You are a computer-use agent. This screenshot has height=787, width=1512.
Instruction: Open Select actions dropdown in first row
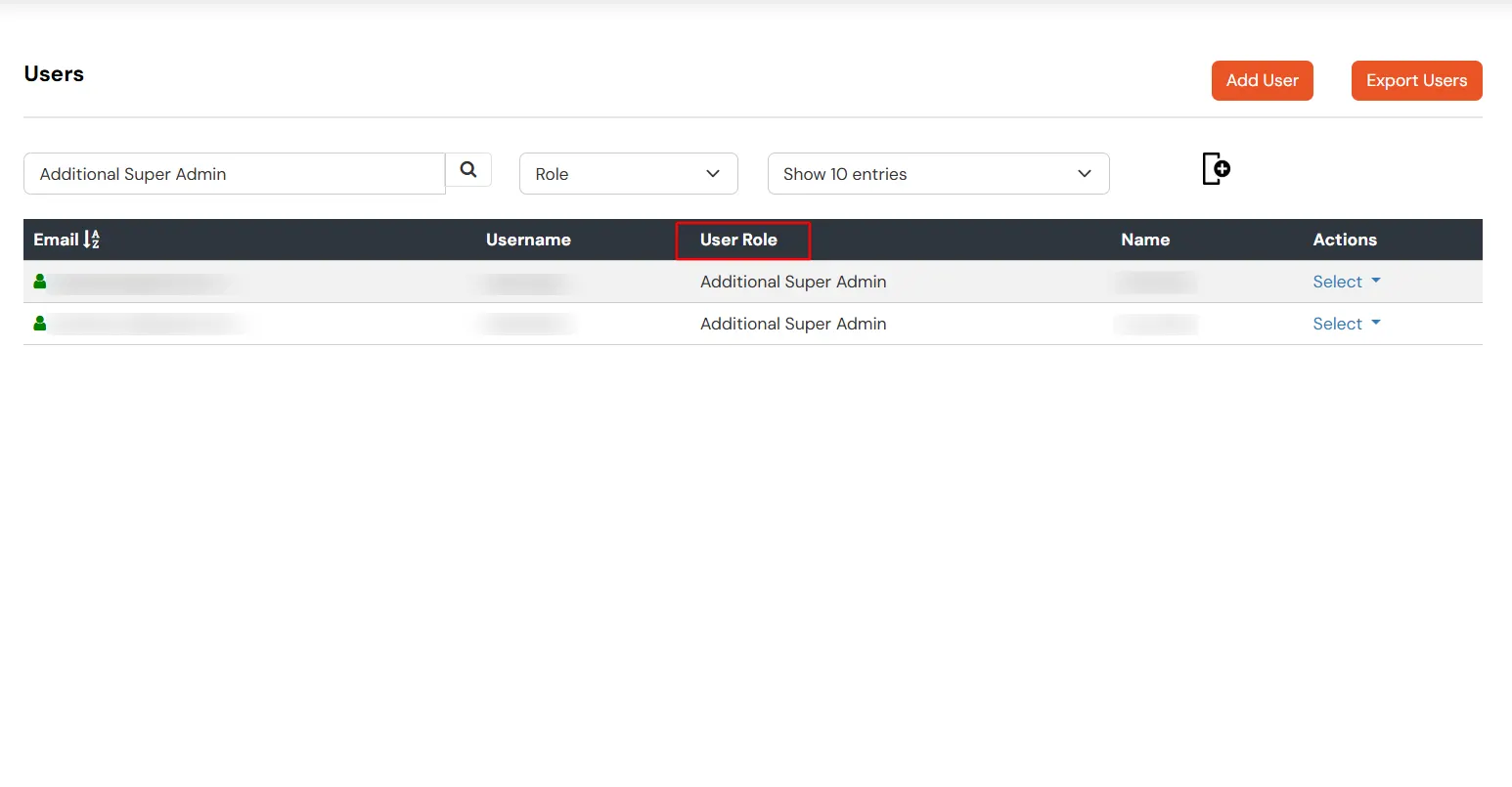point(1347,282)
